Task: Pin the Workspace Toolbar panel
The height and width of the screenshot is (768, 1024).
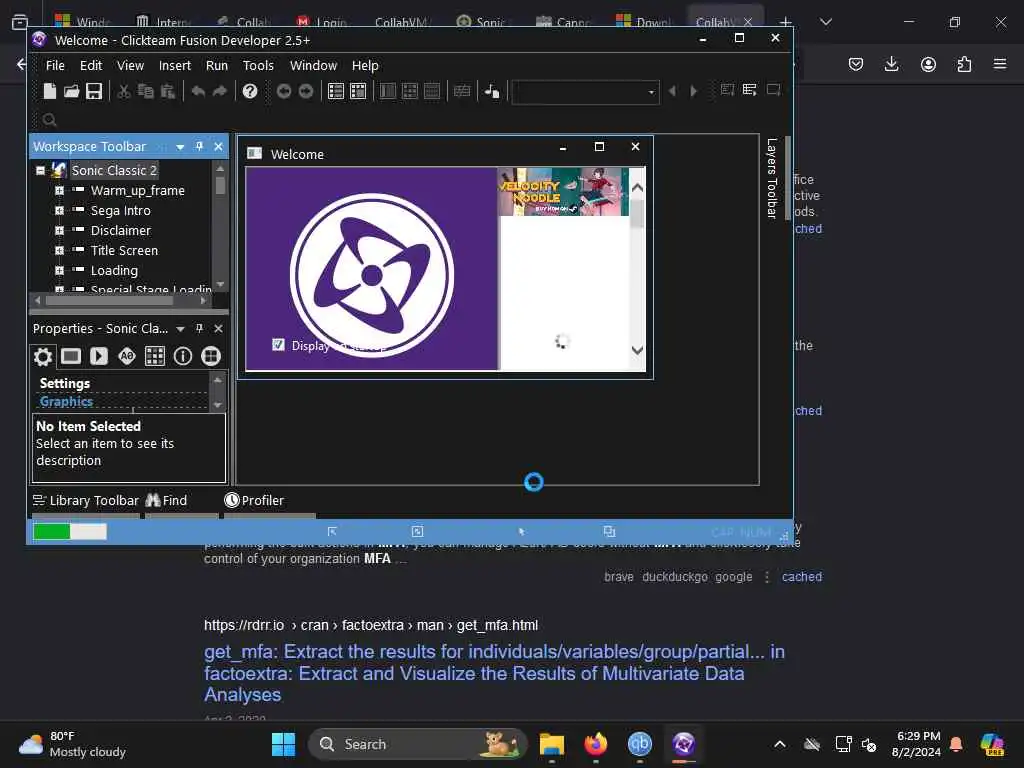Action: pyautogui.click(x=199, y=146)
